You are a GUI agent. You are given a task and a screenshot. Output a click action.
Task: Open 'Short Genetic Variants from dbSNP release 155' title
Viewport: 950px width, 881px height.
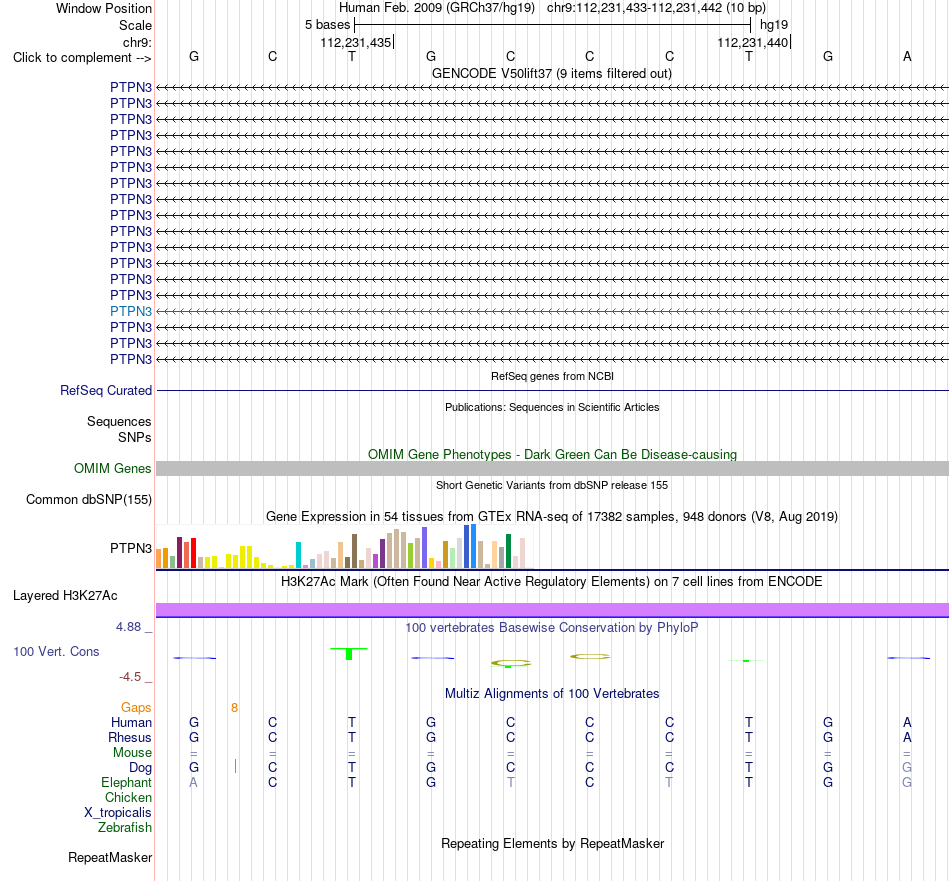click(552, 485)
